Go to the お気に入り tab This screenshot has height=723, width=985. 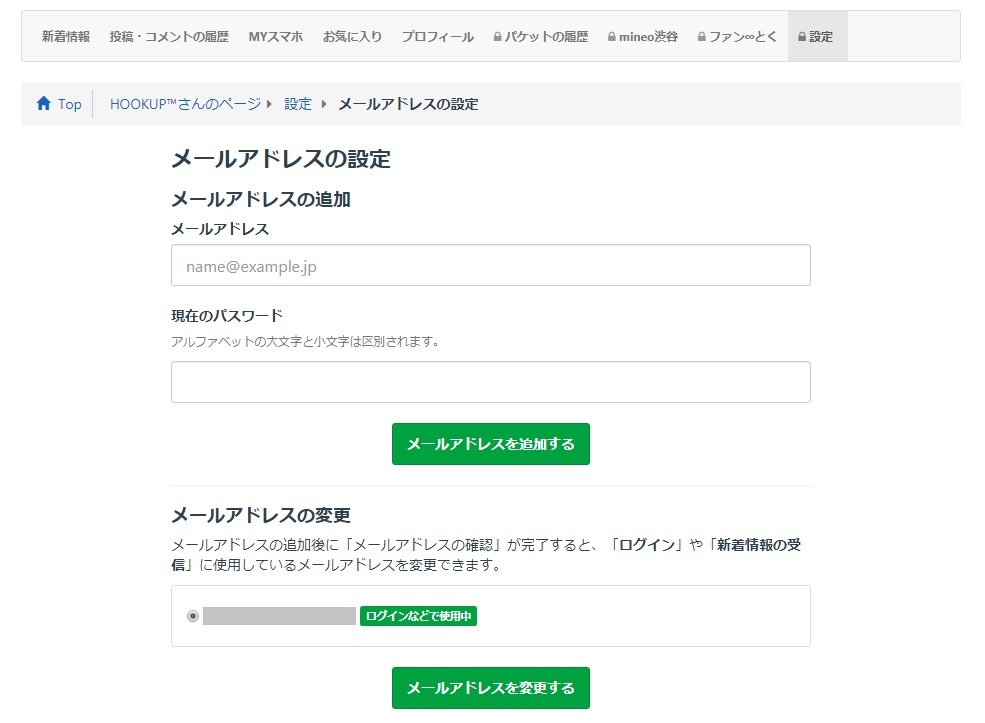[352, 37]
